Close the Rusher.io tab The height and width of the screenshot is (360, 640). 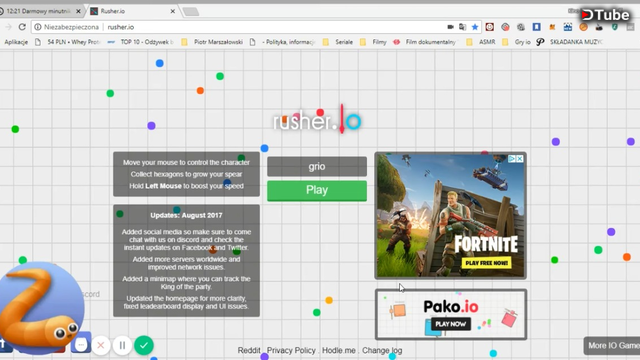[173, 11]
